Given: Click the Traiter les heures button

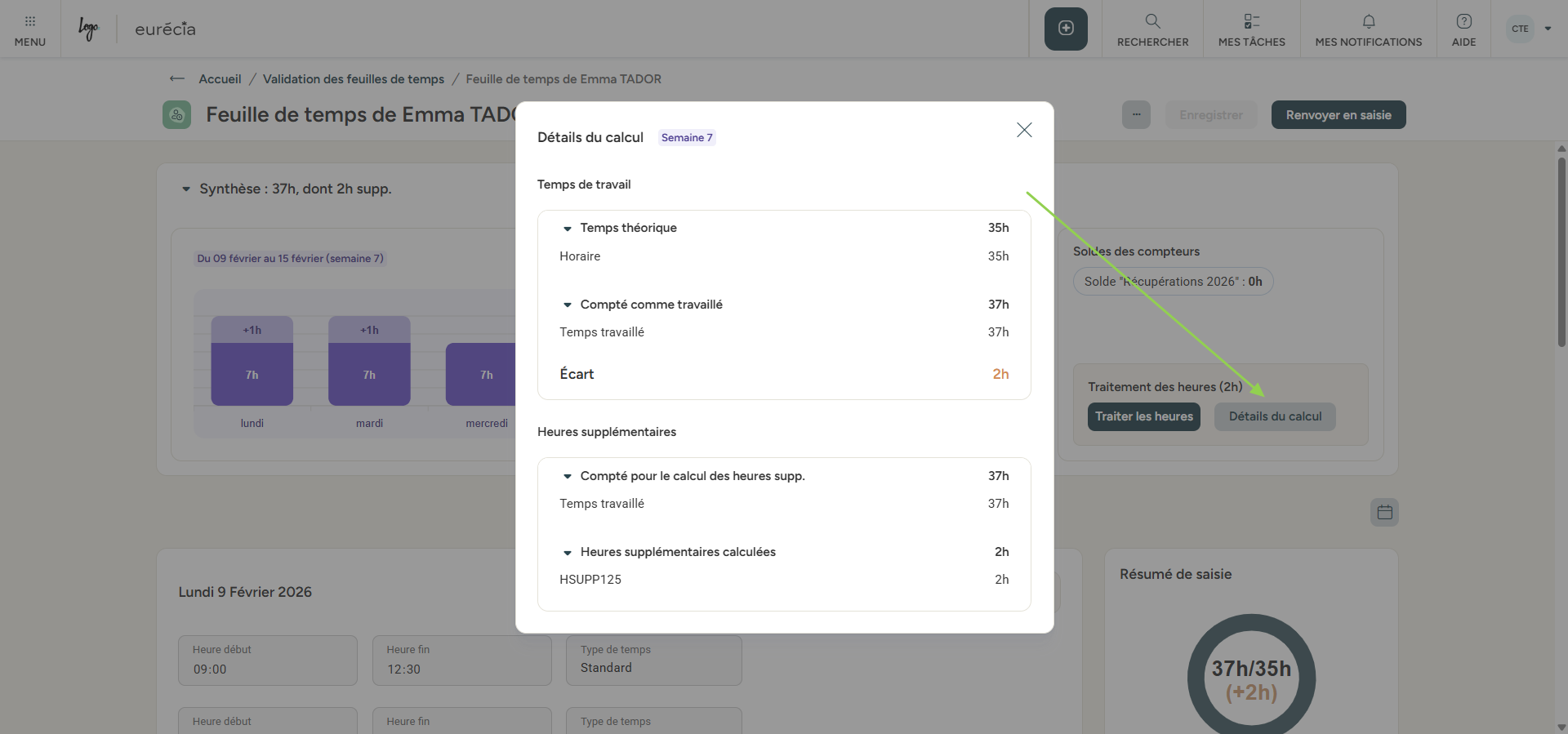Looking at the screenshot, I should [x=1143, y=416].
